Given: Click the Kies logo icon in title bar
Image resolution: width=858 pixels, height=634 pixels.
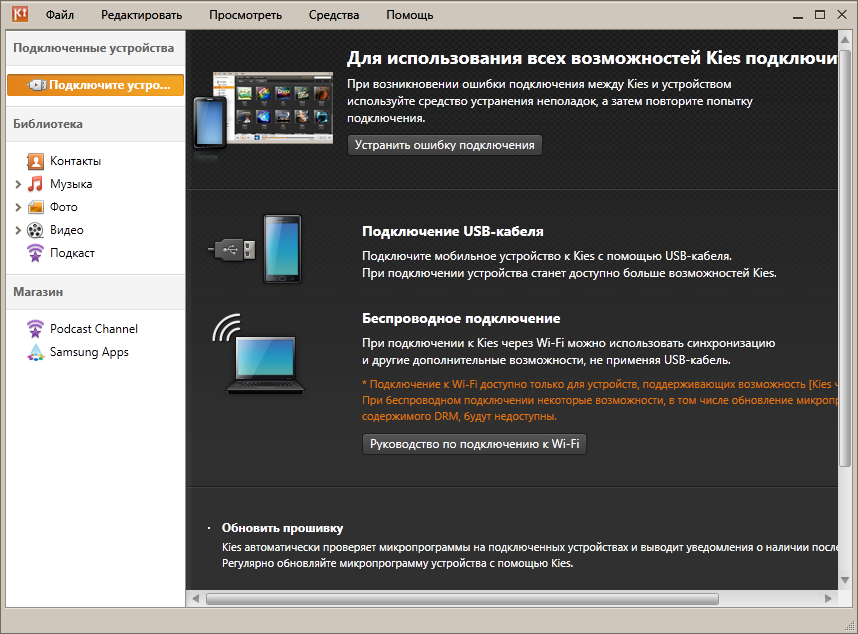Looking at the screenshot, I should click(20, 14).
